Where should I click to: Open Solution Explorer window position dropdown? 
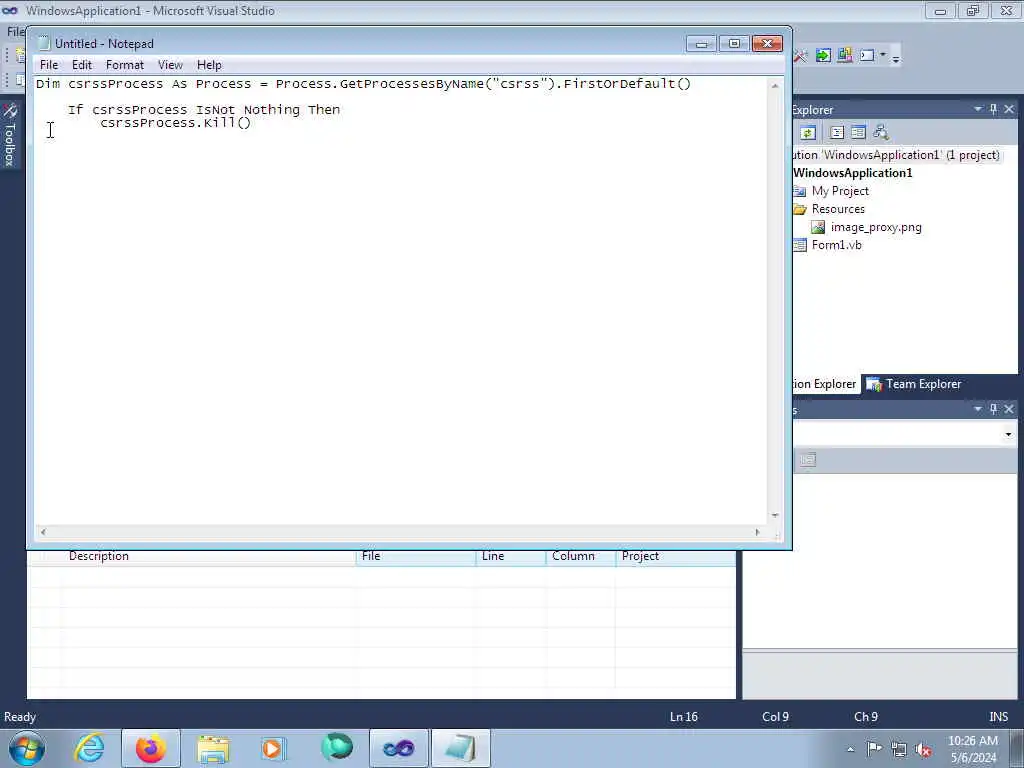[978, 109]
